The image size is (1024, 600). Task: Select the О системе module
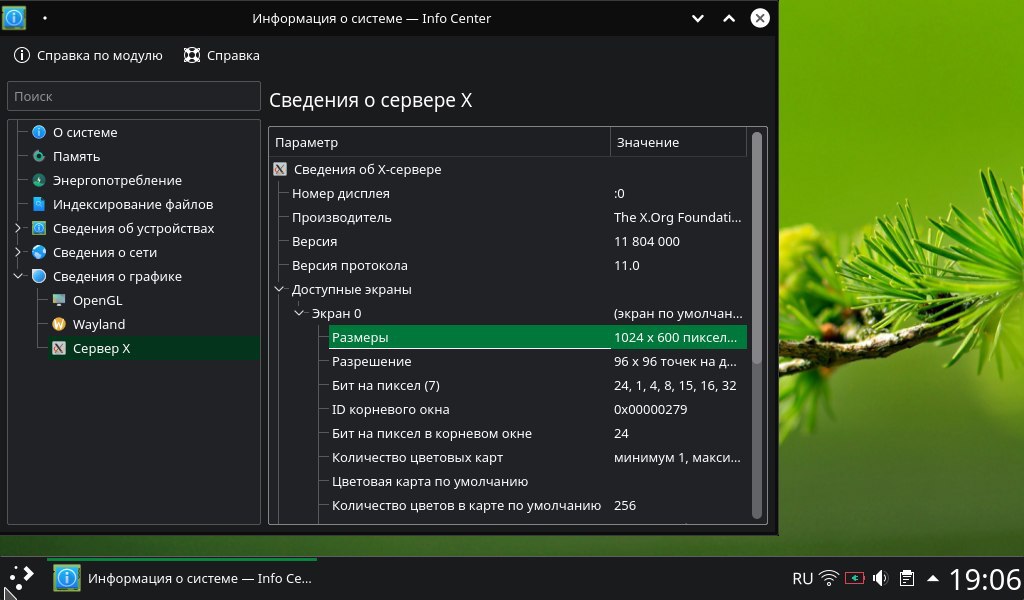pos(85,133)
